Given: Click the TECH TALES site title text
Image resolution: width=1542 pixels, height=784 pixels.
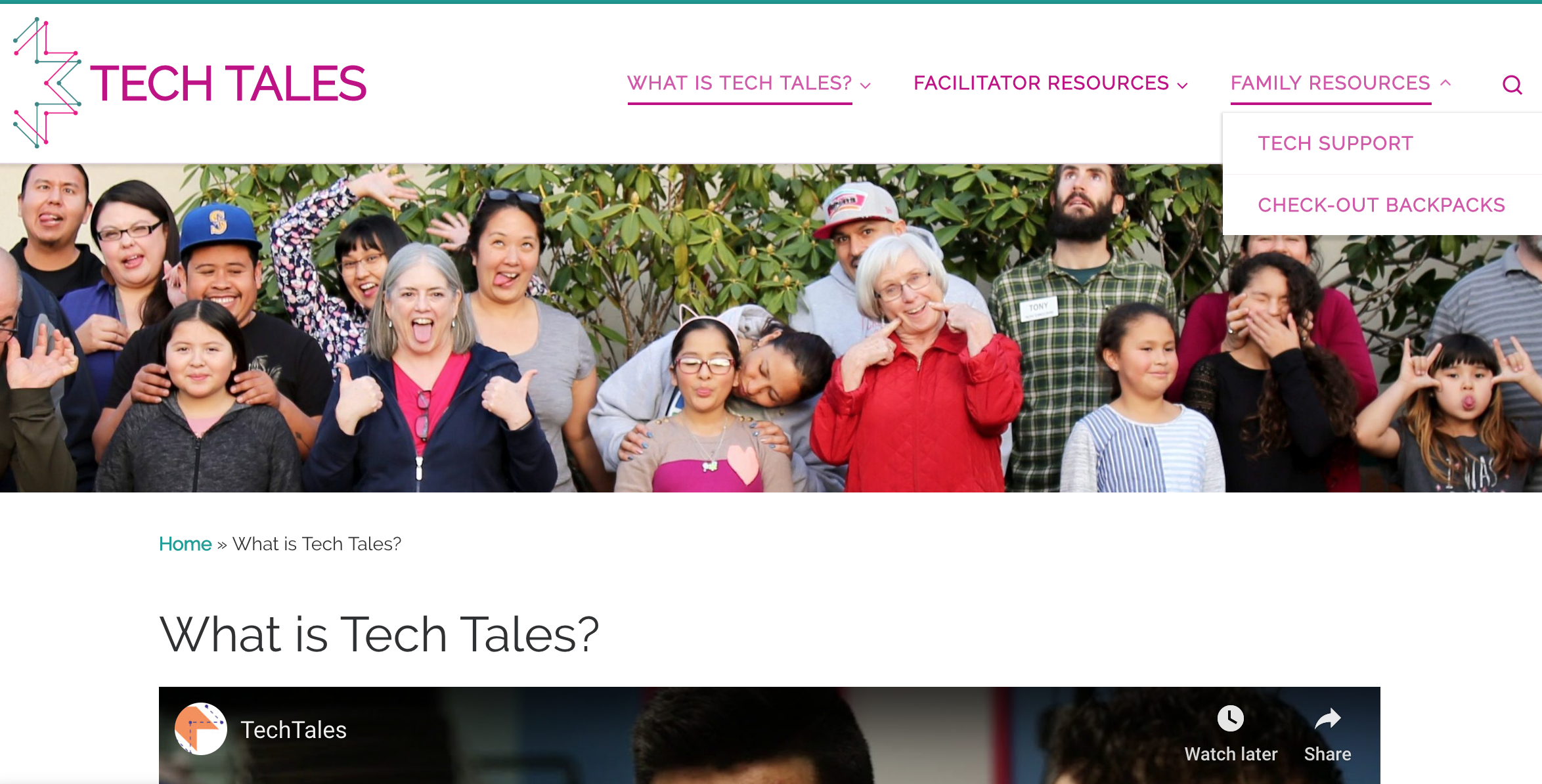Looking at the screenshot, I should click(228, 83).
